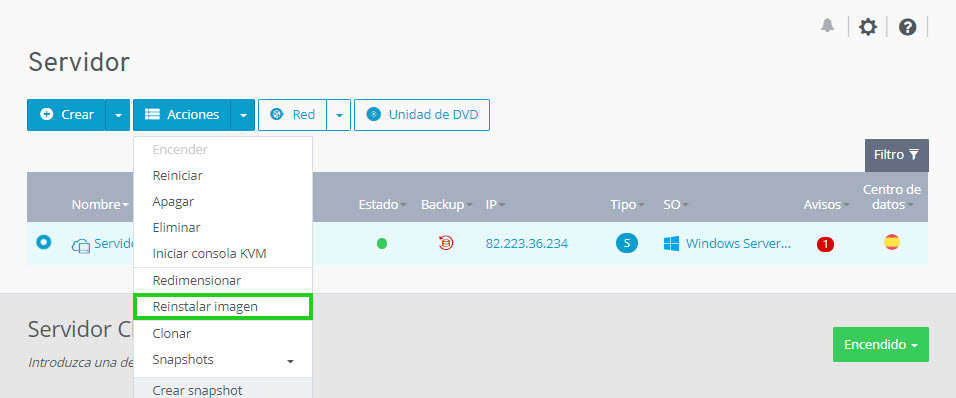Choose Eliminar from the actions menu
This screenshot has width=956, height=398.
click(x=223, y=228)
